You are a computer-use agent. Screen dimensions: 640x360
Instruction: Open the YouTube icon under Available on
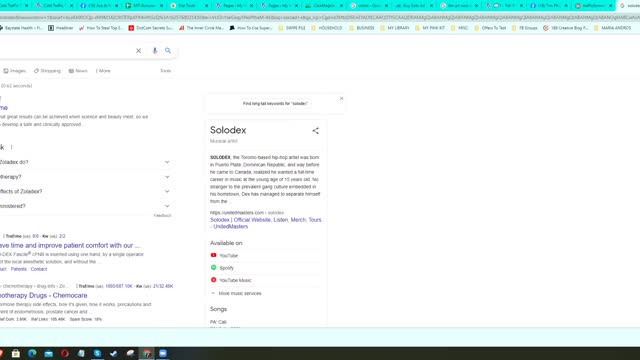pyautogui.click(x=213, y=255)
